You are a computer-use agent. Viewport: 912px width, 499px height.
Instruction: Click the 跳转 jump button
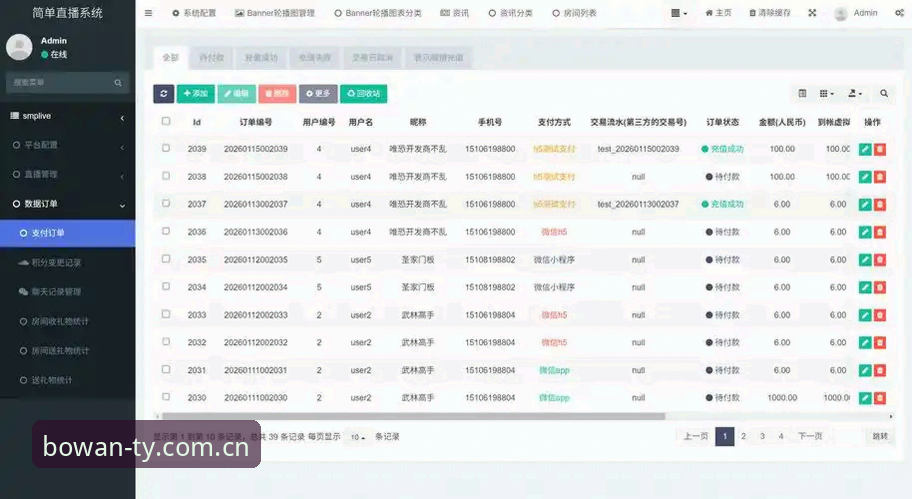[880, 436]
